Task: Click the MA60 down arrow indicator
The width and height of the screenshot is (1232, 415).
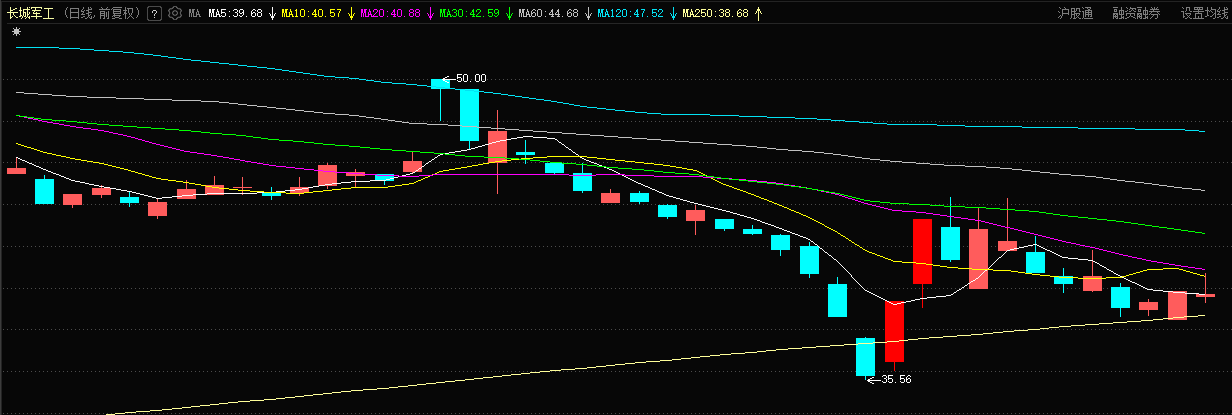Action: point(588,14)
